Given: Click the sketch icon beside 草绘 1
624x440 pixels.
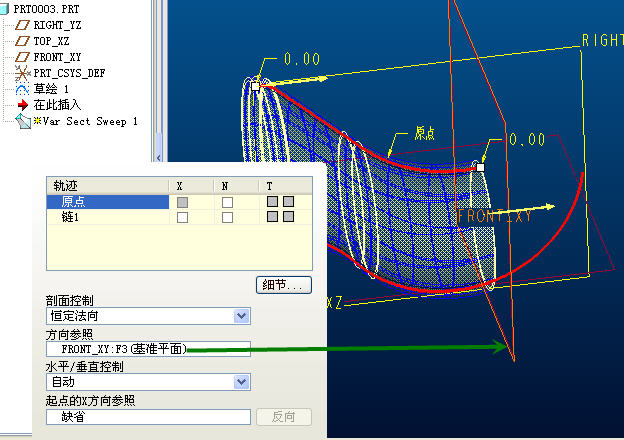Looking at the screenshot, I should (22, 89).
